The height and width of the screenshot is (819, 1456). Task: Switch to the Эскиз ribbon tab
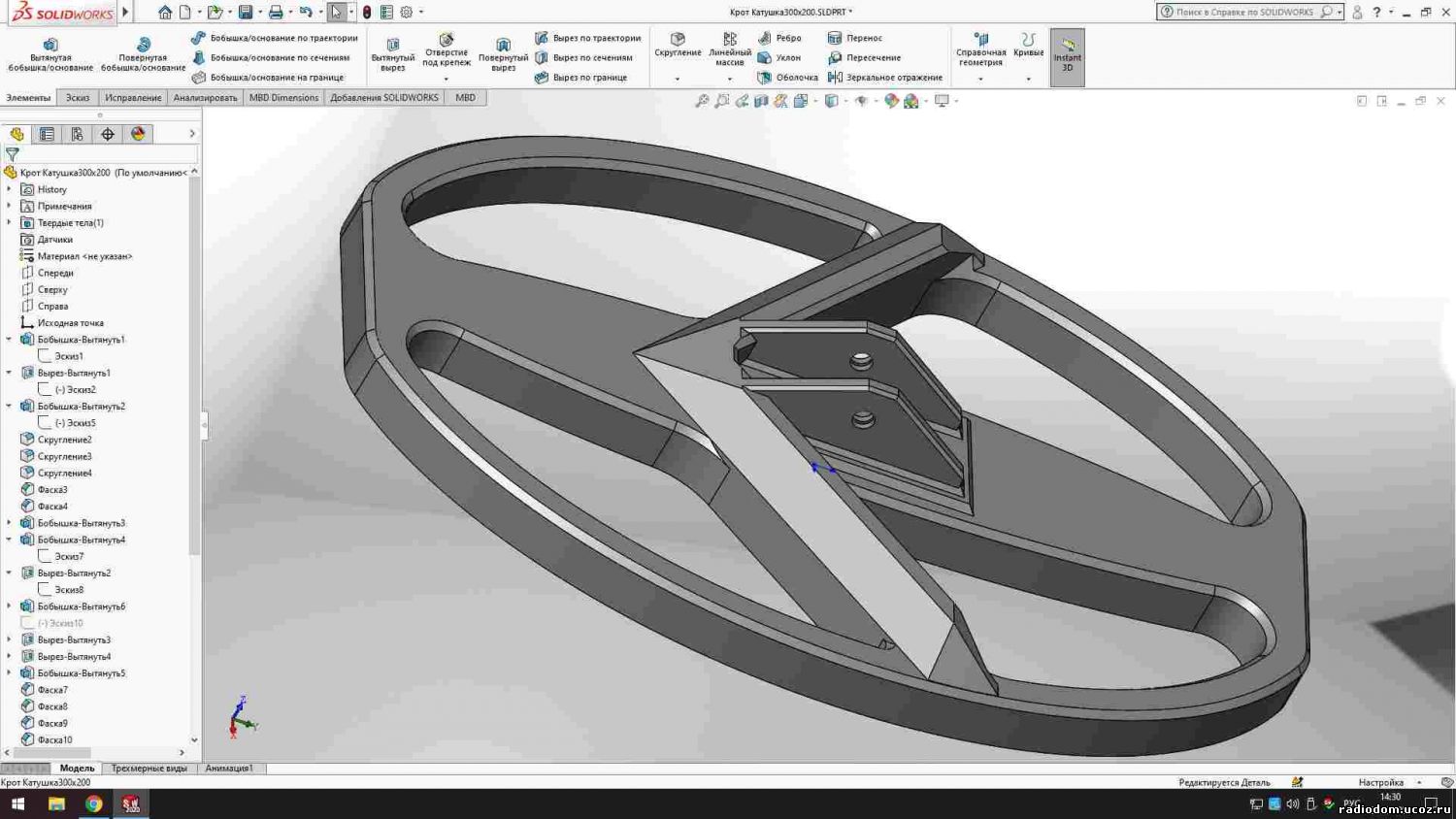click(78, 98)
